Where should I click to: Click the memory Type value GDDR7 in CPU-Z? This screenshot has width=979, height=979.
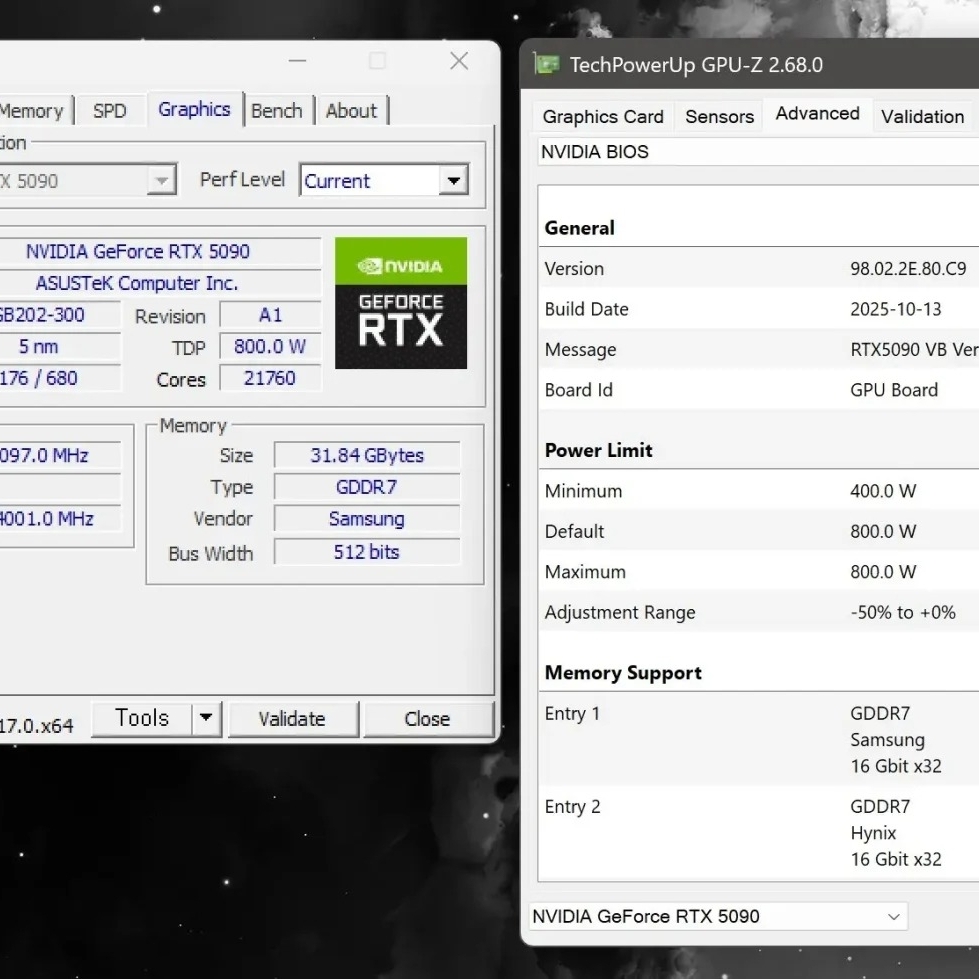pos(367,487)
